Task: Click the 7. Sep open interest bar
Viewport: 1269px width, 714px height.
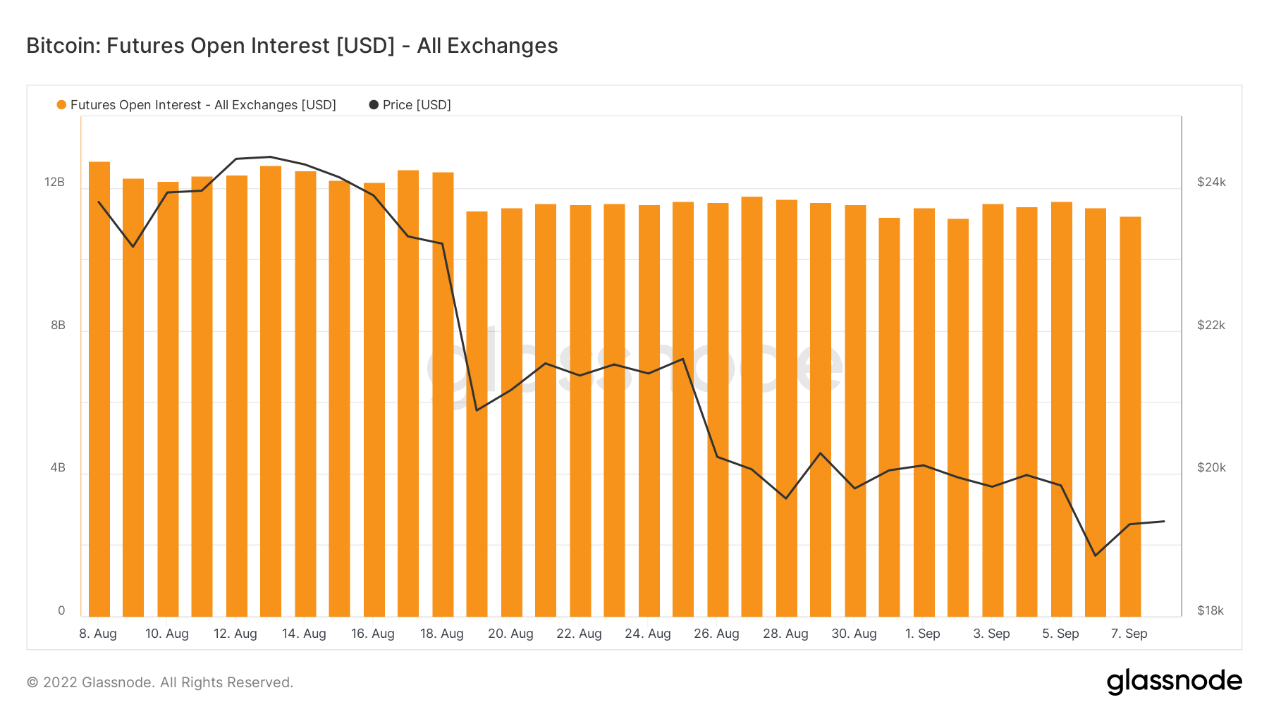Action: point(1130,417)
